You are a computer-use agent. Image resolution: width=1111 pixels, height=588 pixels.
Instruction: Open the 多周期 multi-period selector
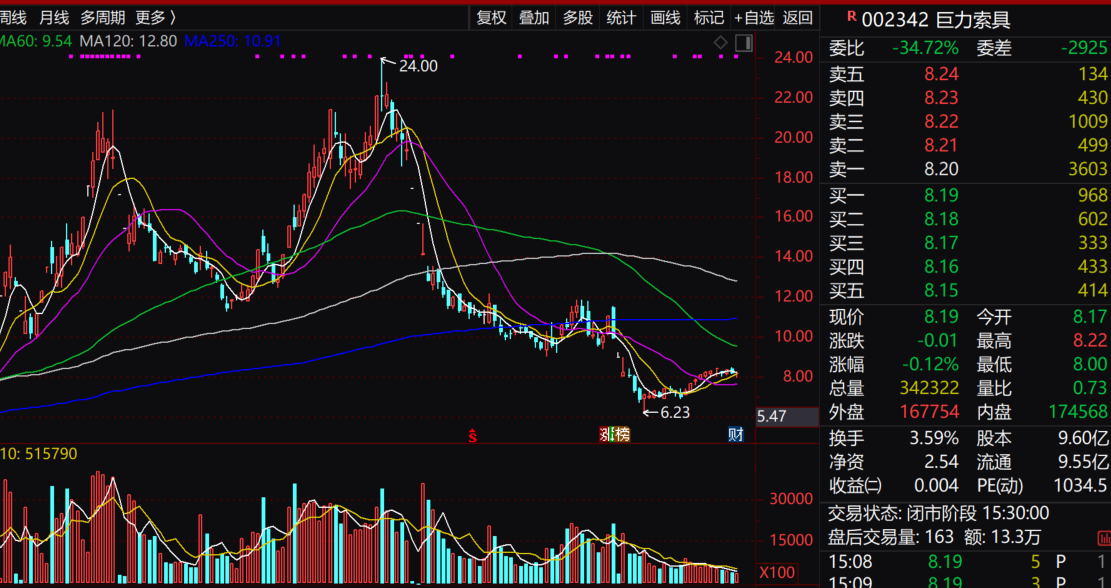103,18
